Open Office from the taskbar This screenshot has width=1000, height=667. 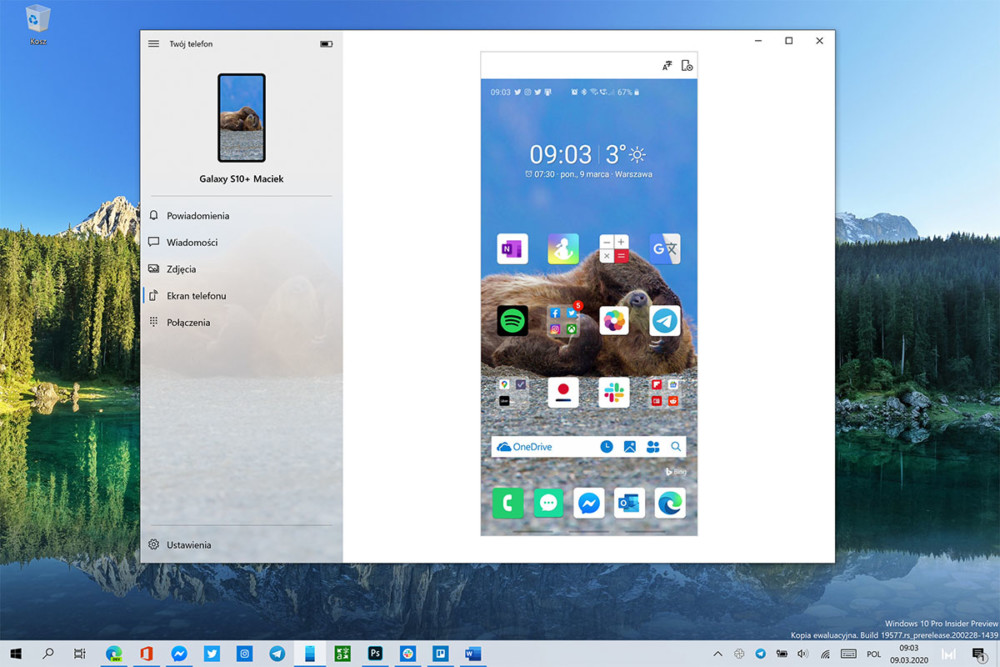click(147, 654)
